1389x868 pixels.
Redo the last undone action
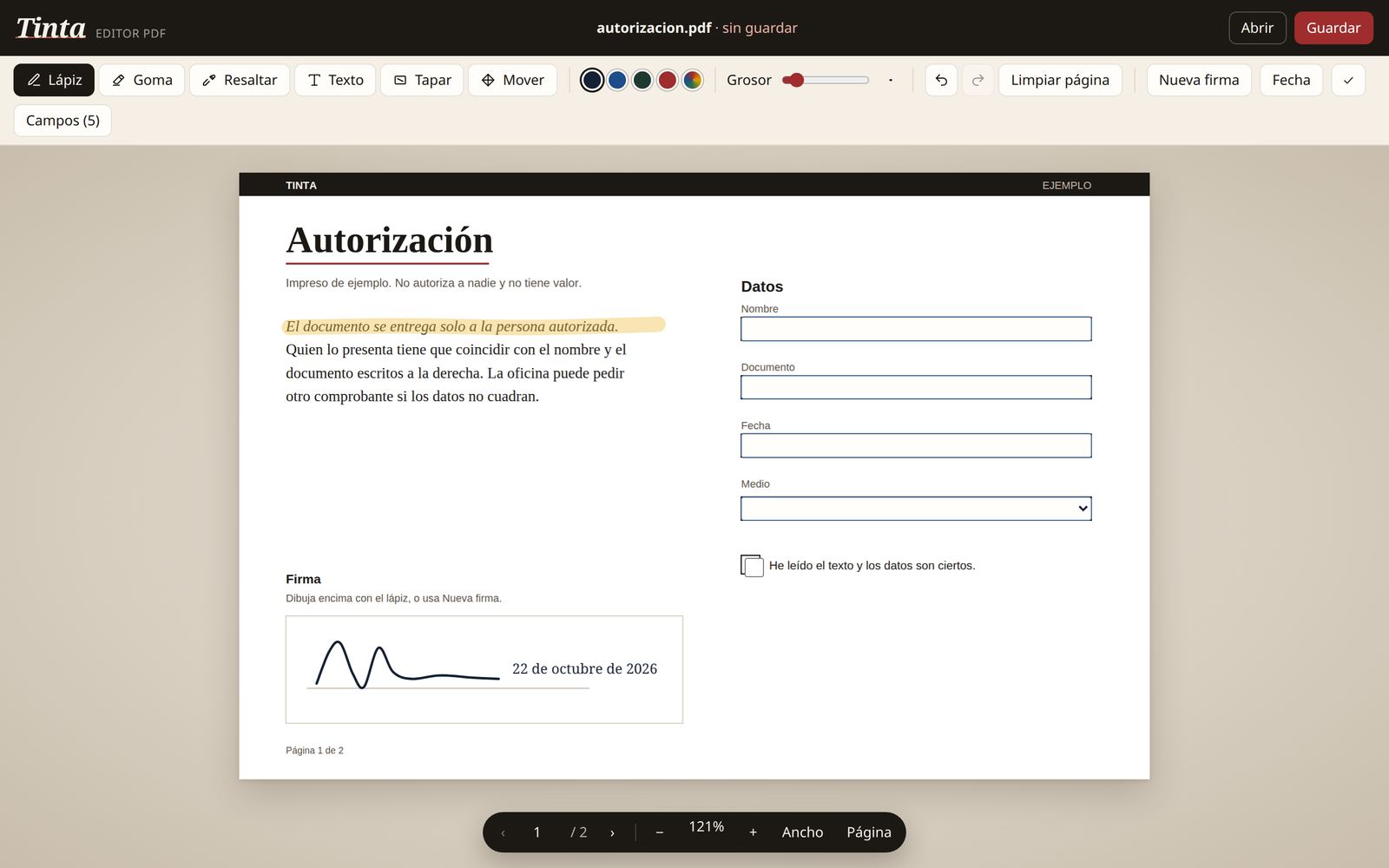978,80
